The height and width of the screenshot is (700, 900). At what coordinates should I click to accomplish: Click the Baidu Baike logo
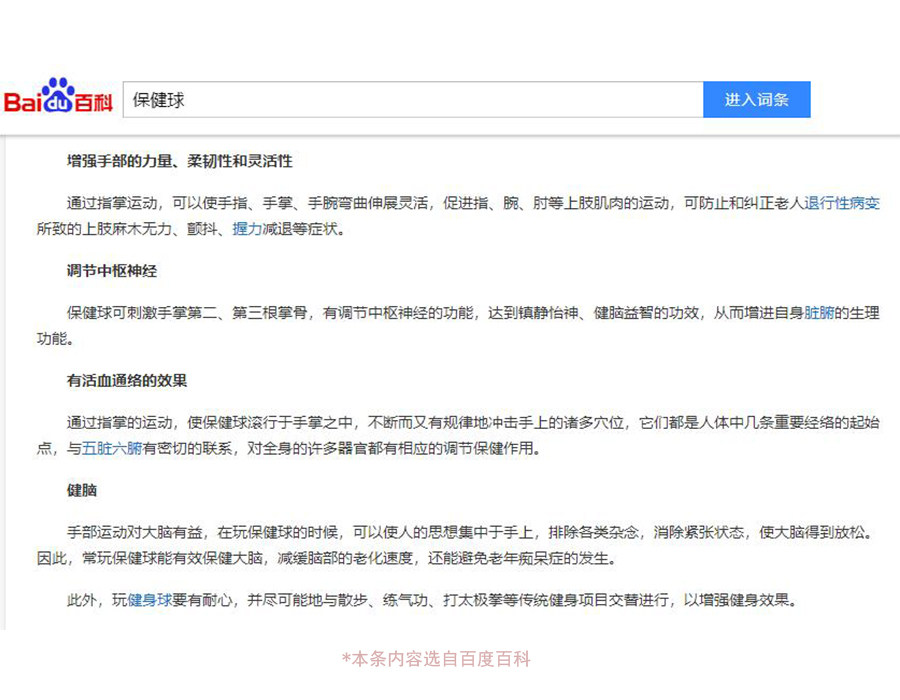tap(58, 96)
